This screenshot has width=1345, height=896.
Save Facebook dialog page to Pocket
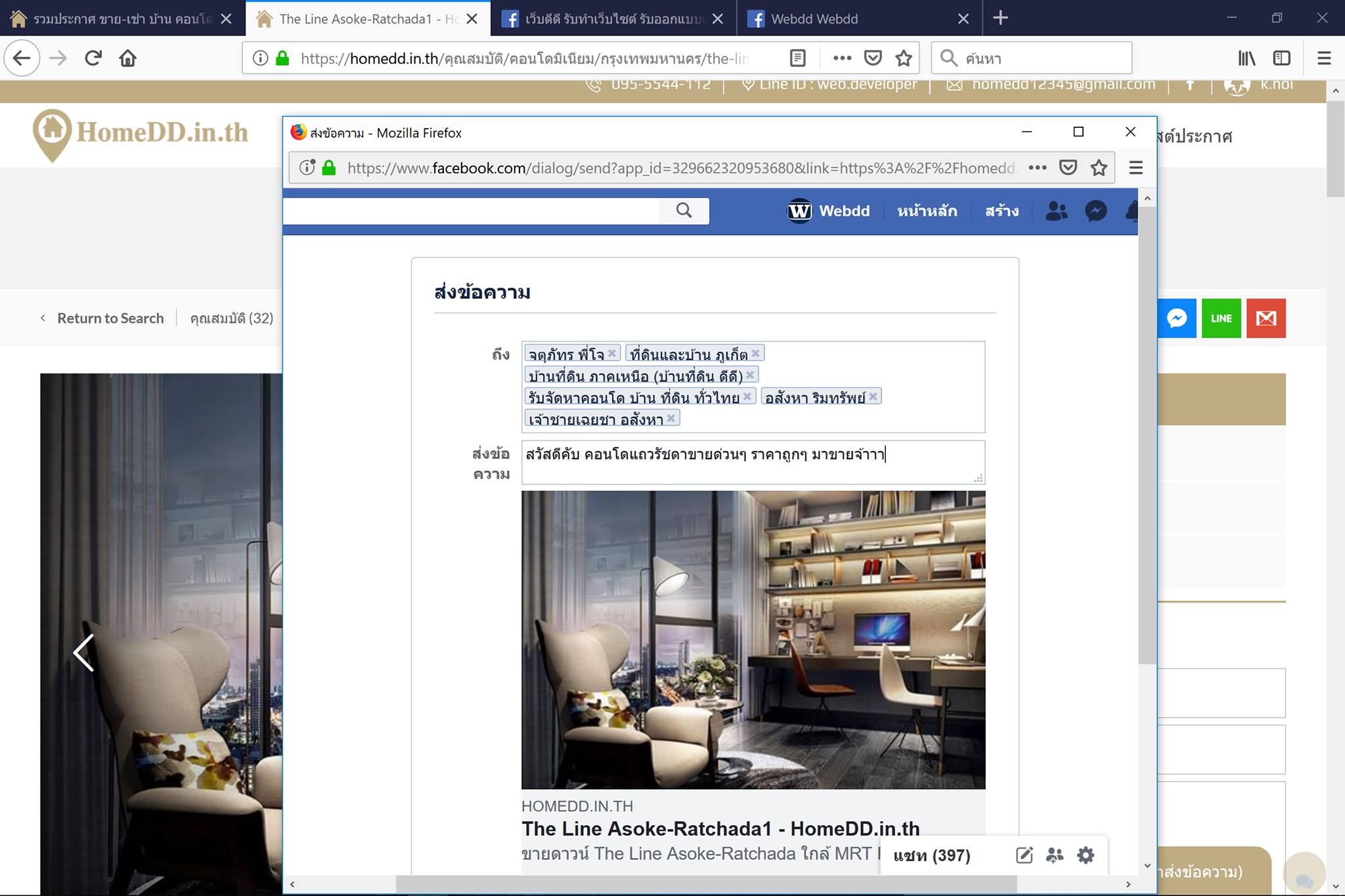click(1068, 167)
